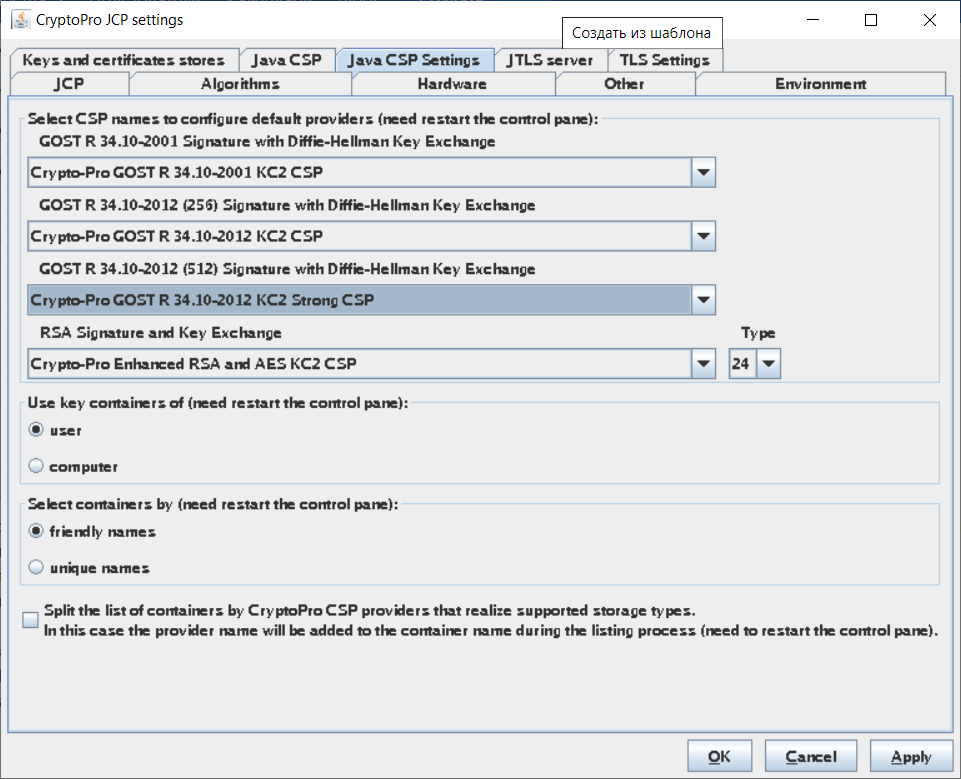Switch to the Java CSP tab
This screenshot has width=961, height=779.
pyautogui.click(x=287, y=60)
